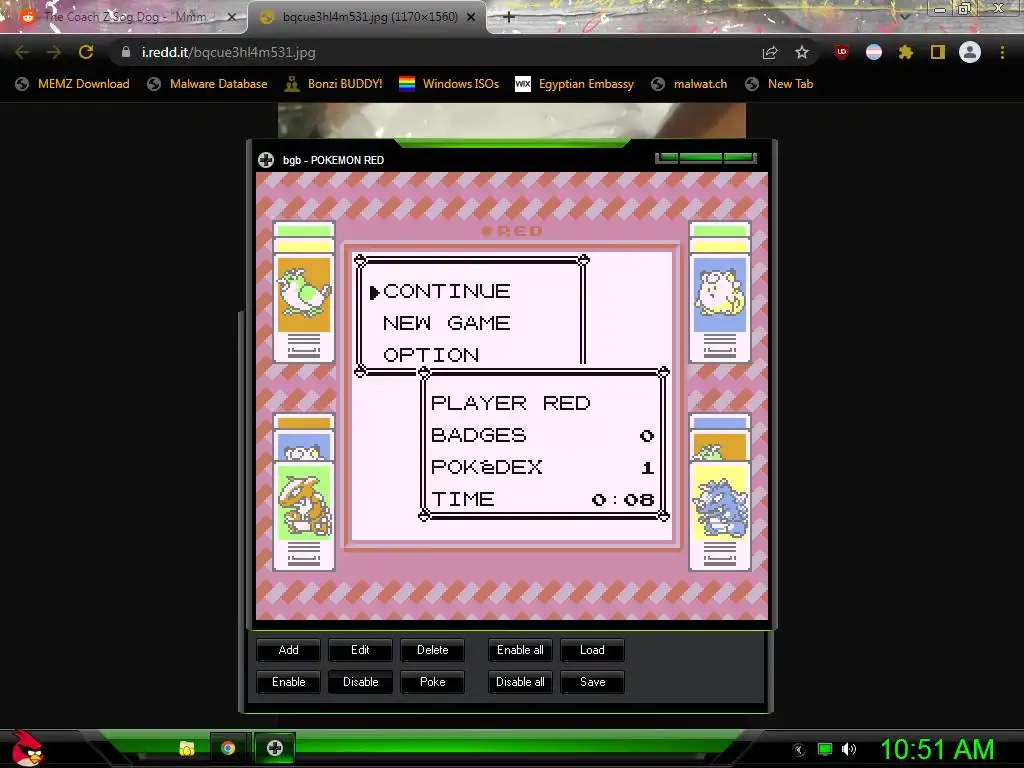Open the volume speaker tray icon
The image size is (1024, 768).
849,749
